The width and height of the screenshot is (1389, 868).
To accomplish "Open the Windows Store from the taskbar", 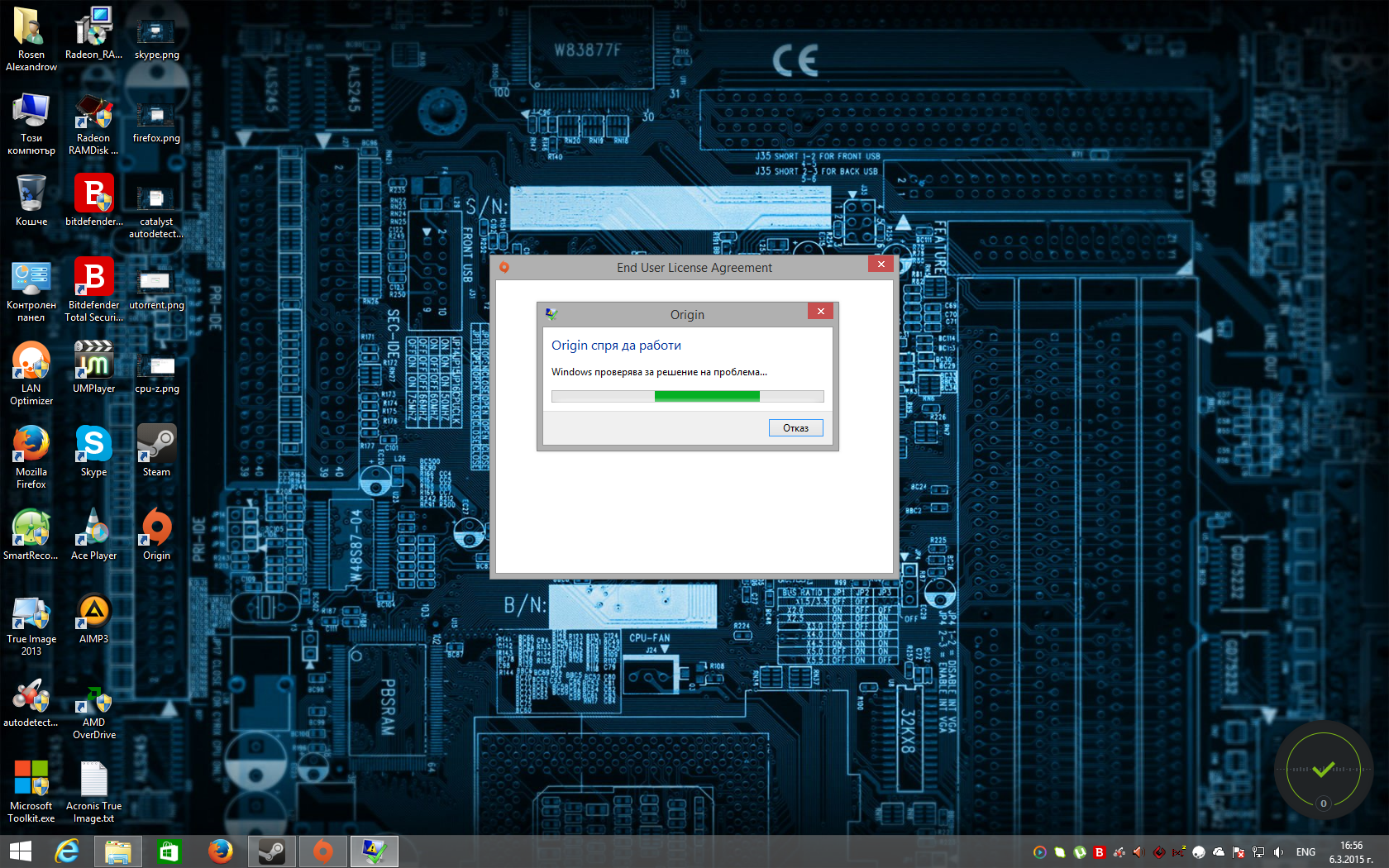I will [169, 851].
